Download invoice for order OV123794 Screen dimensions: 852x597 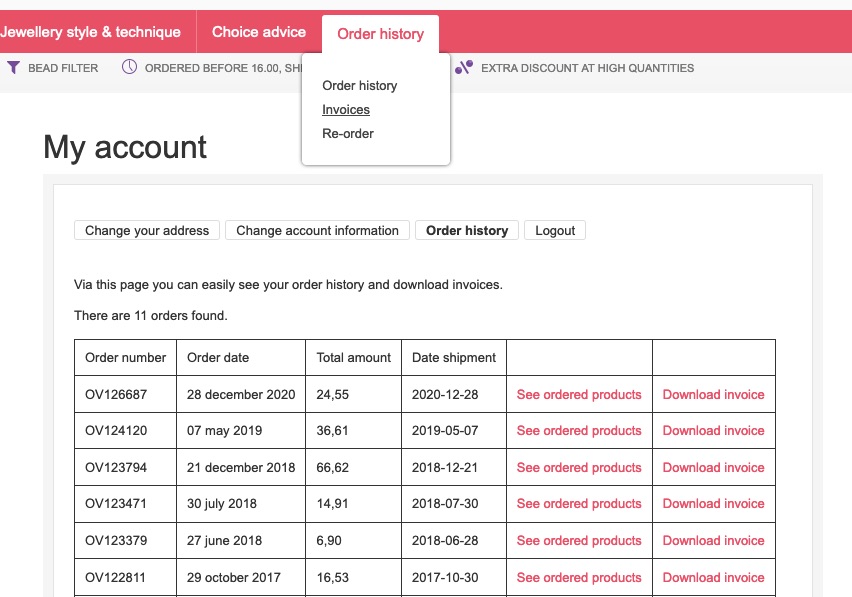pos(713,468)
